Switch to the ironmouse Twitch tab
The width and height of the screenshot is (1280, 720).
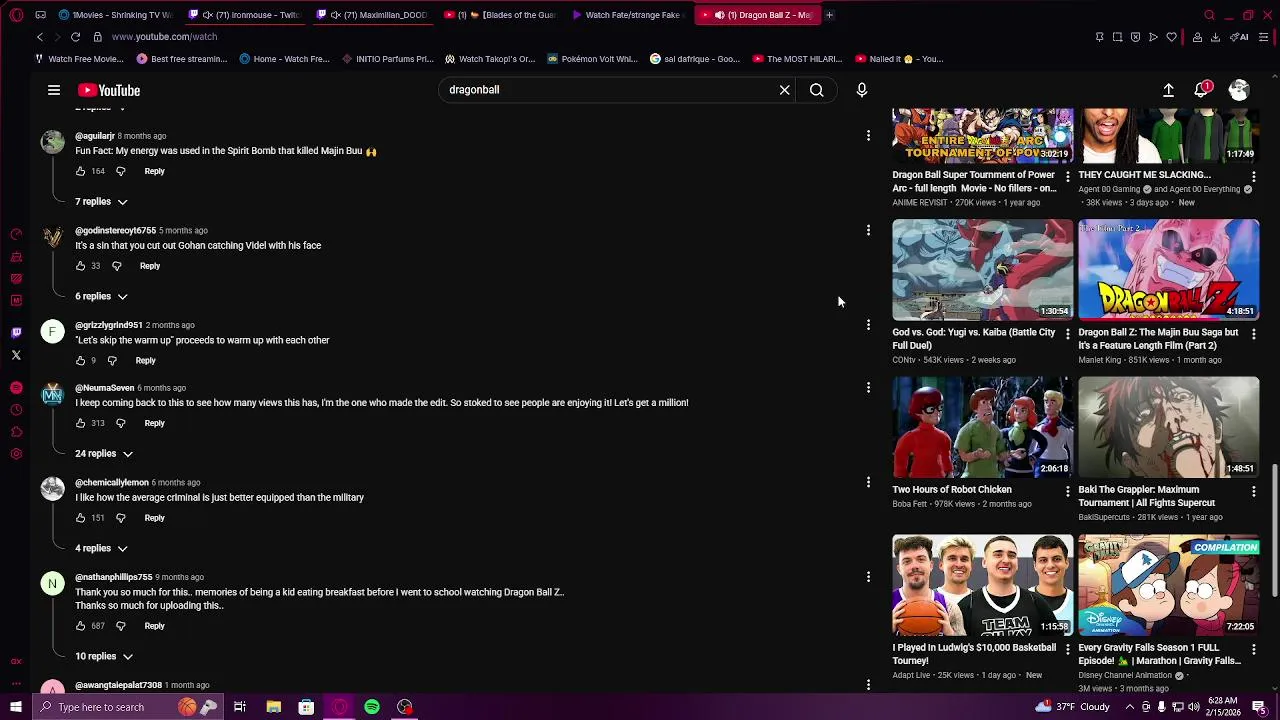(244, 15)
